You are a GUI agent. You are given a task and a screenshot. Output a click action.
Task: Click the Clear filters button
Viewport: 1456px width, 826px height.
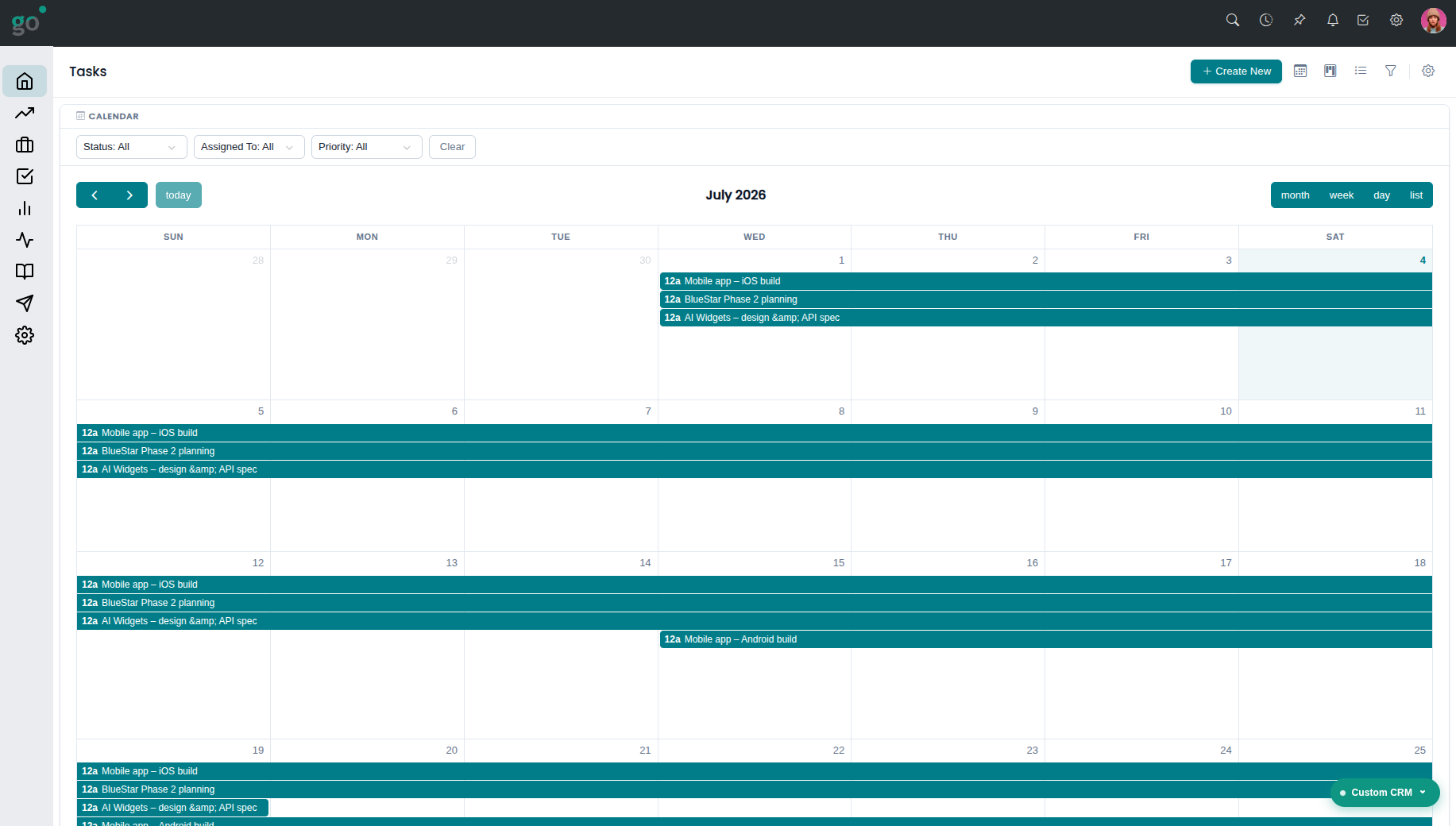pyautogui.click(x=452, y=147)
